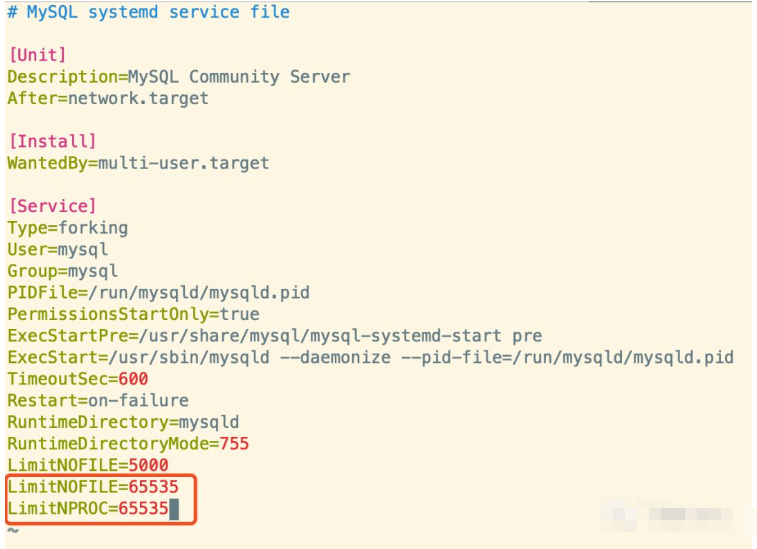Image resolution: width=757 pixels, height=549 pixels.
Task: Click the ExecStart mysqld daemonize line
Action: pyautogui.click(x=370, y=357)
